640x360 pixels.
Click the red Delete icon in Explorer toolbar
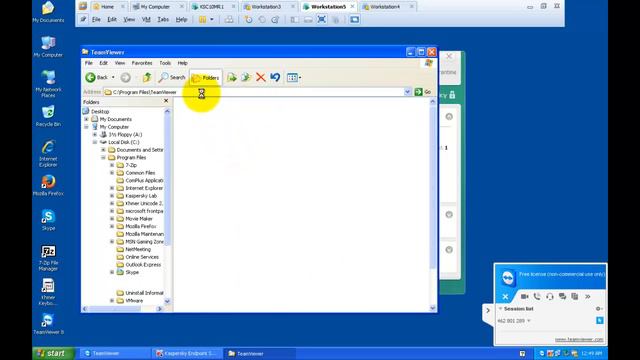click(x=260, y=77)
